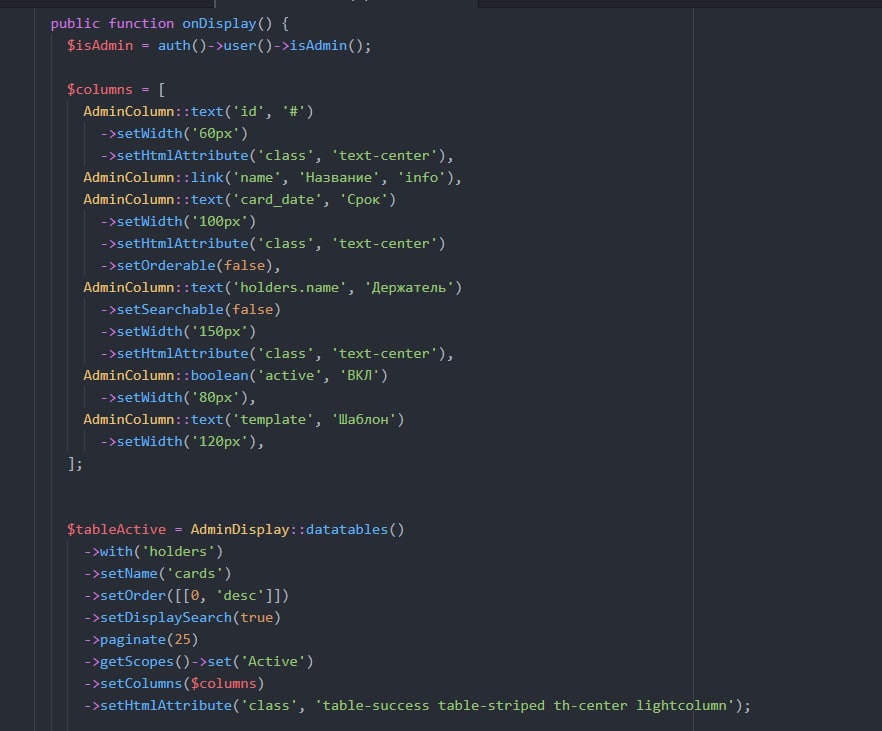
Task: Click the 'holders.name' string
Action: (289, 287)
